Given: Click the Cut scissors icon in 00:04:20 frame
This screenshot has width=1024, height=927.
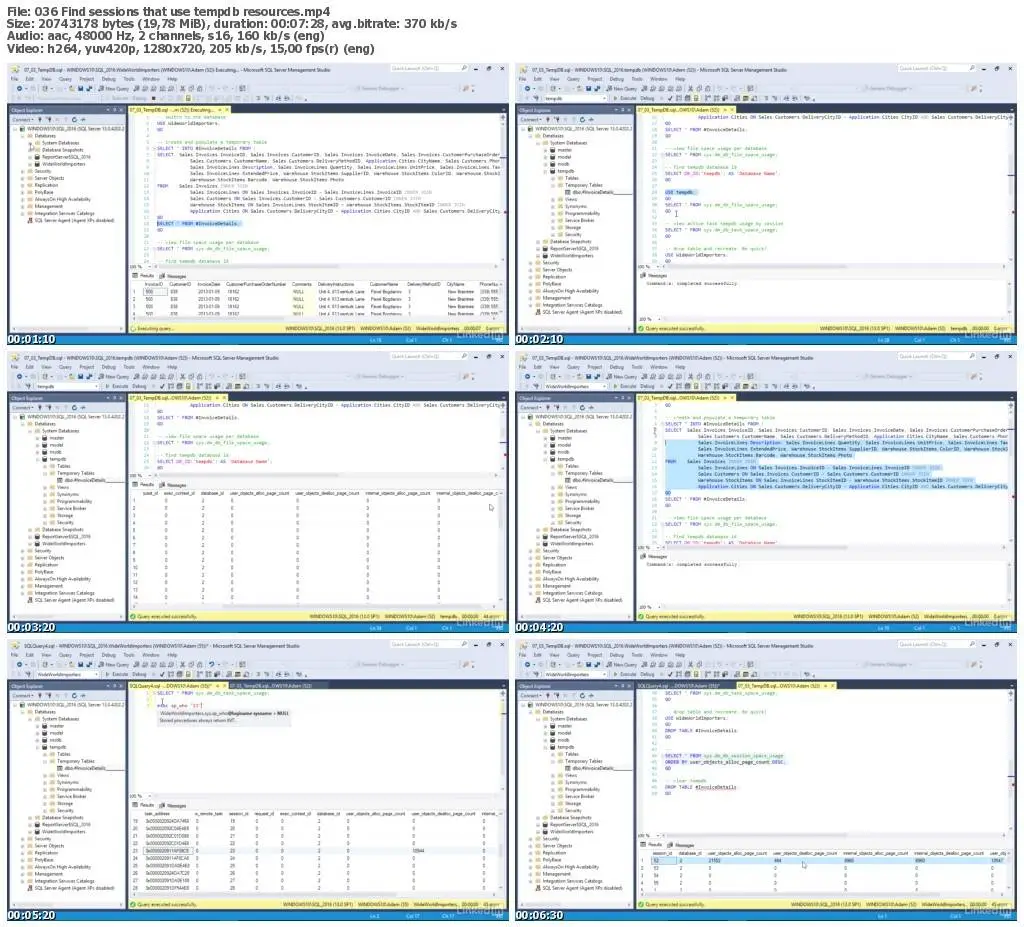Looking at the screenshot, I should tap(690, 376).
